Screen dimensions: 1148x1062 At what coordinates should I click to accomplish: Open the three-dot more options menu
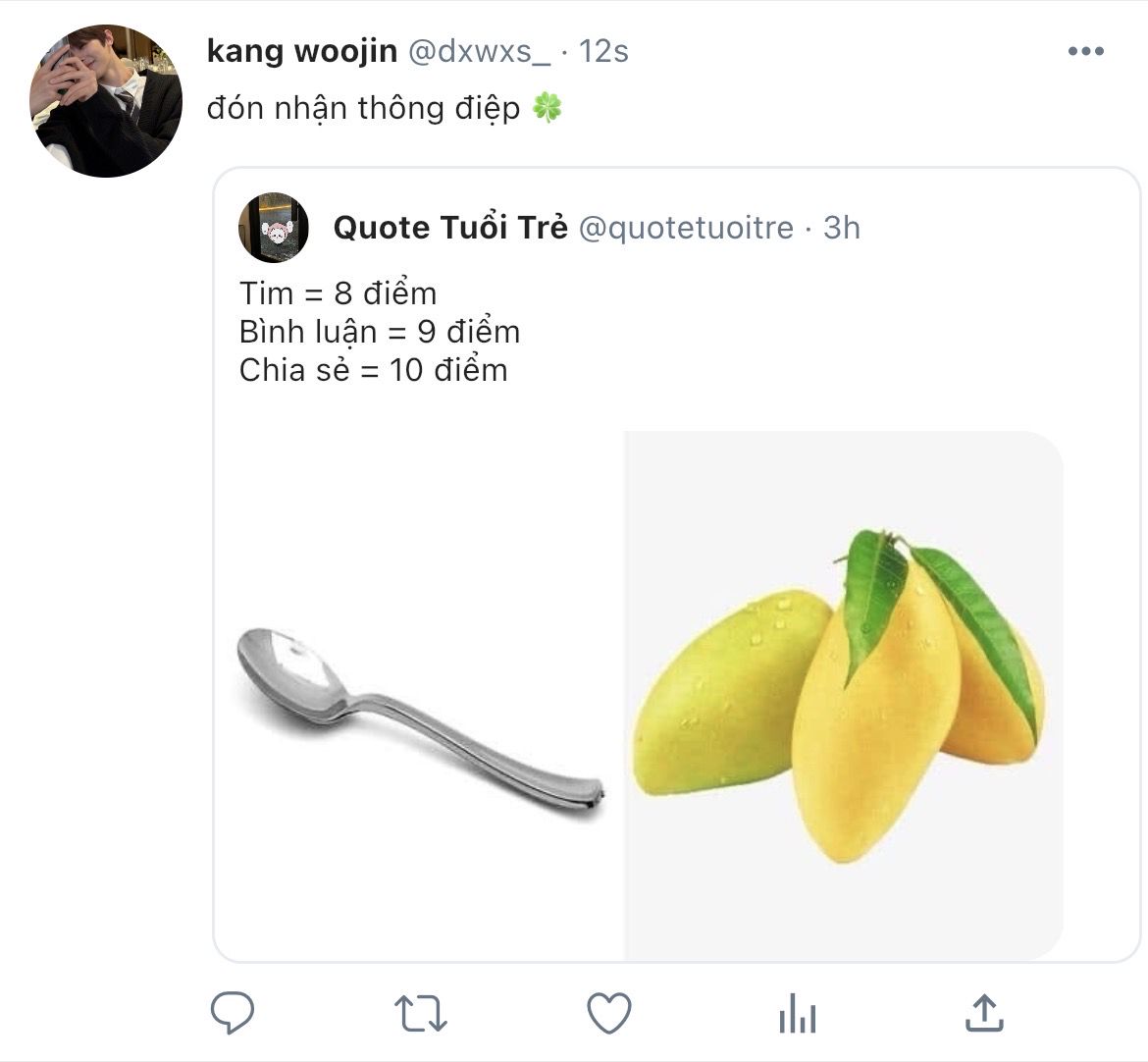tap(1085, 52)
